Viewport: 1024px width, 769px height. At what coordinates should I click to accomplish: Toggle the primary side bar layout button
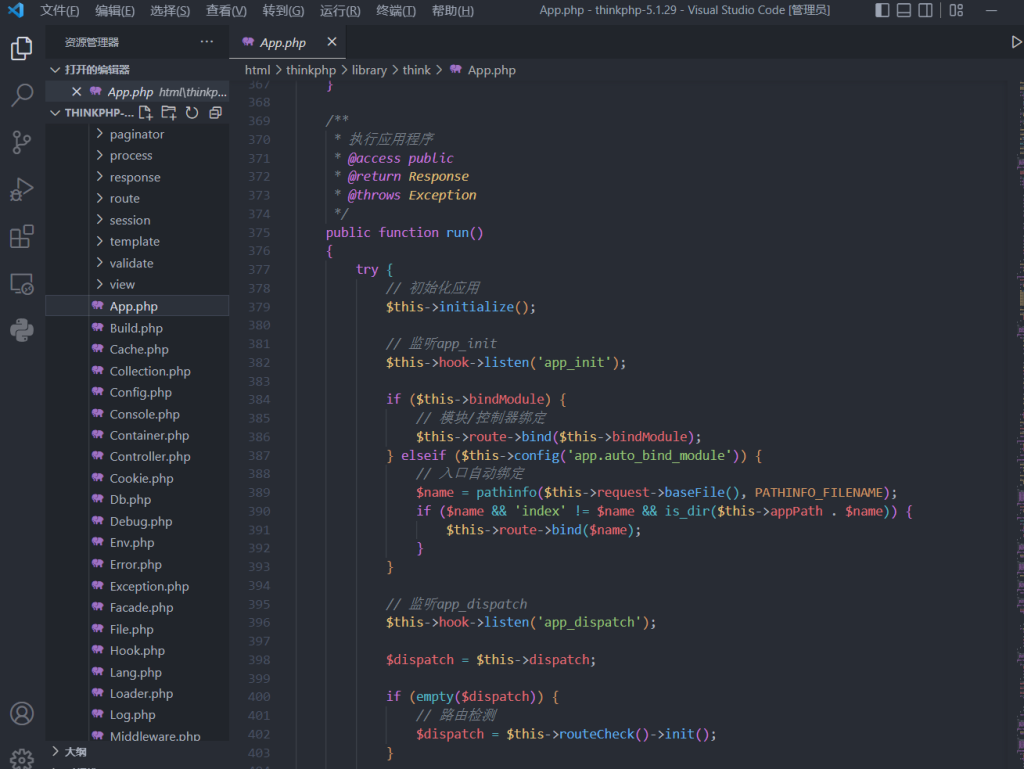click(882, 11)
